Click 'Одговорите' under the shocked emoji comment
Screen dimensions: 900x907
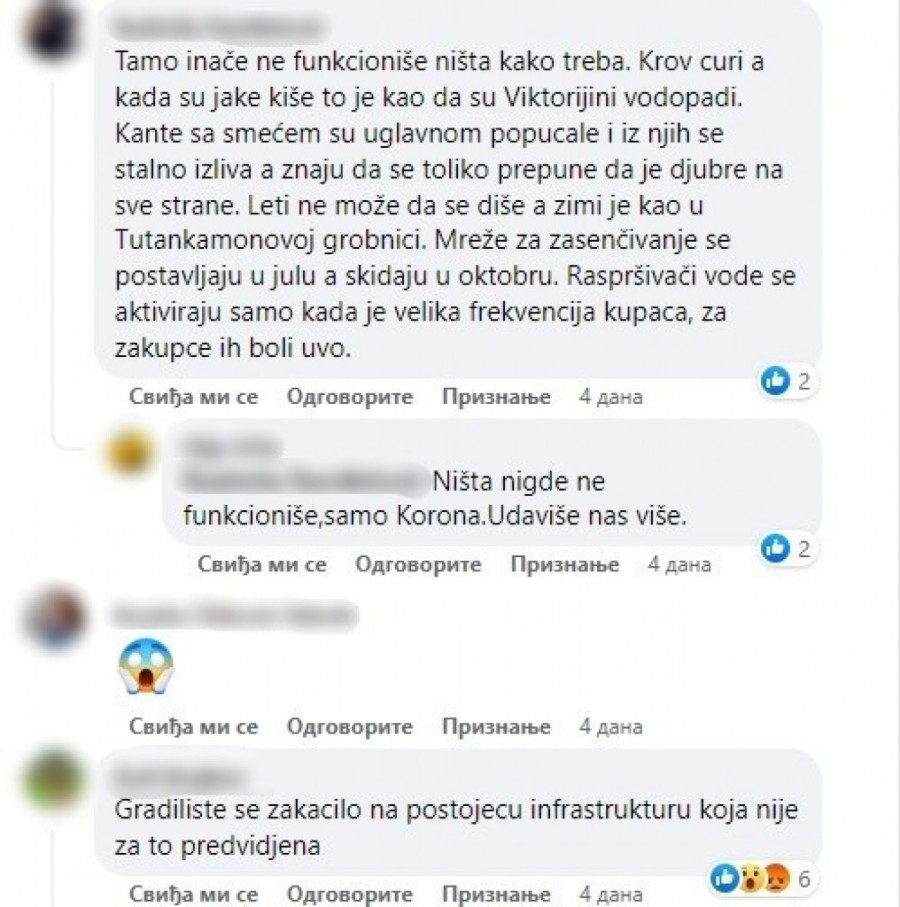(x=350, y=727)
